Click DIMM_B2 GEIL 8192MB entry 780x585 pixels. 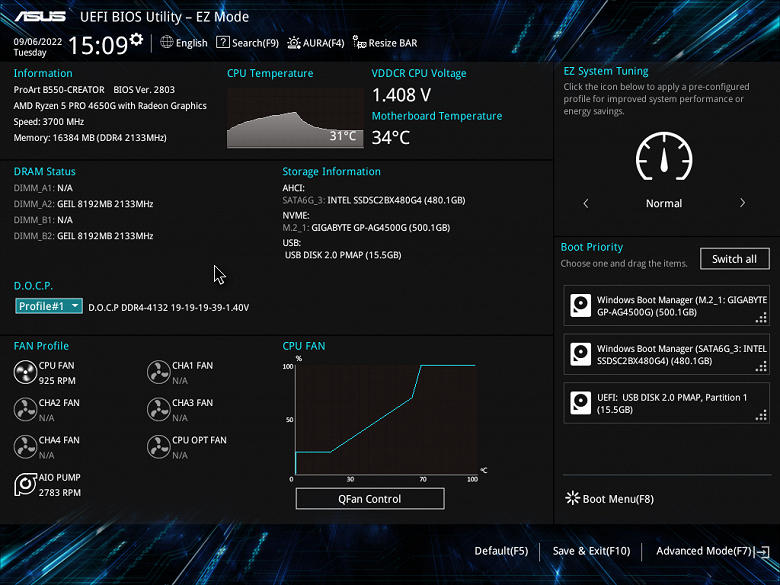(83, 235)
